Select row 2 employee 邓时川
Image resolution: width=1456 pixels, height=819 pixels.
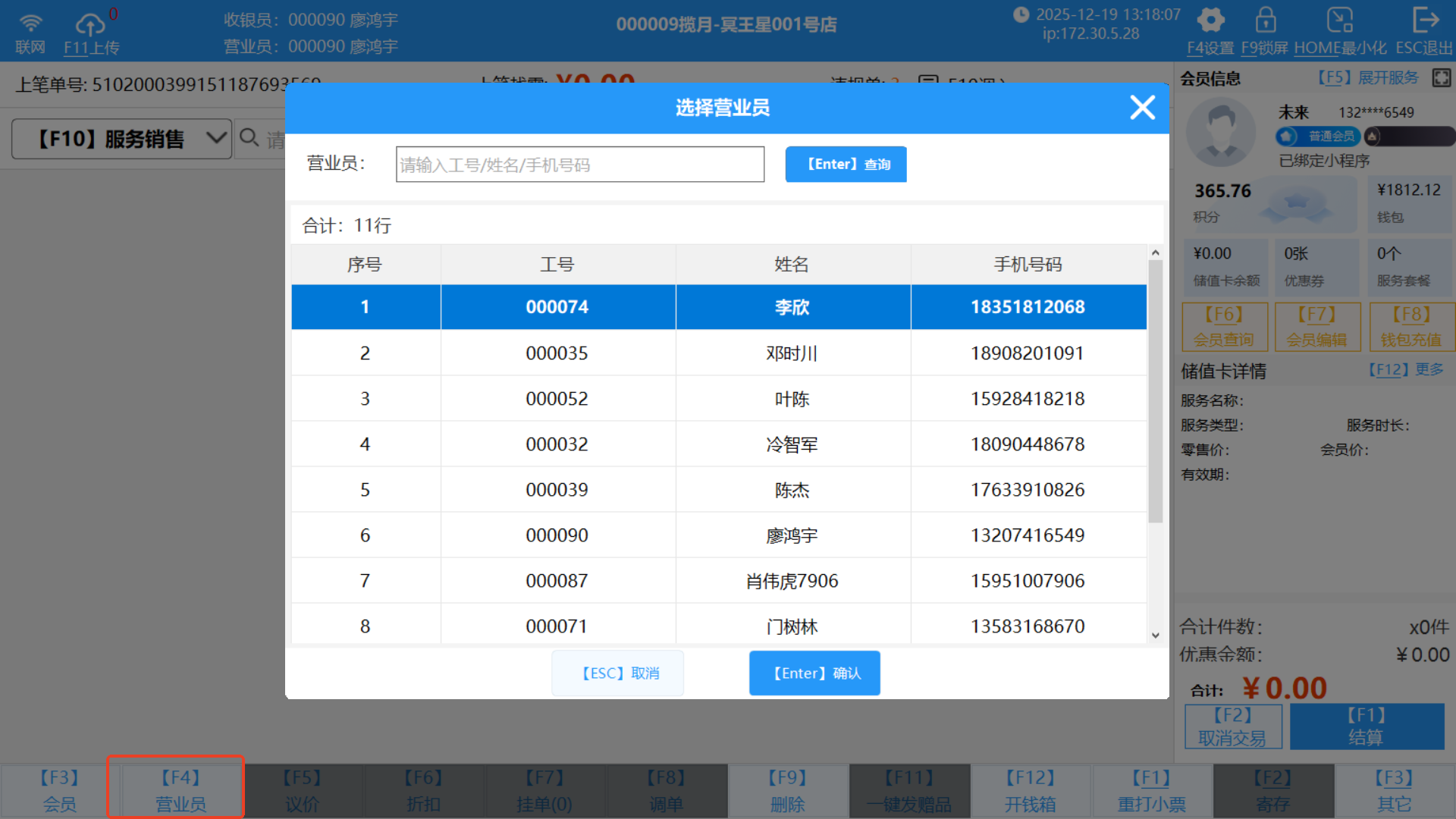tap(719, 353)
